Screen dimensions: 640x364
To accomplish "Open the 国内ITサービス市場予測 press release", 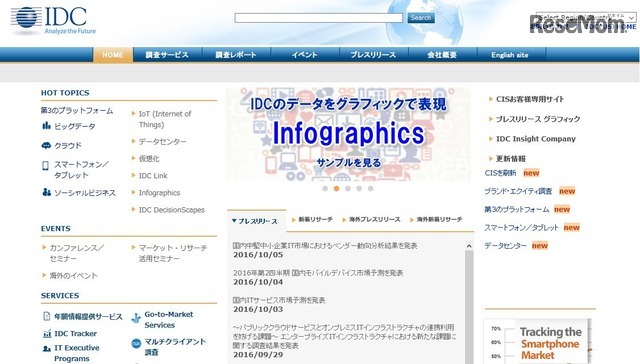I will point(279,300).
